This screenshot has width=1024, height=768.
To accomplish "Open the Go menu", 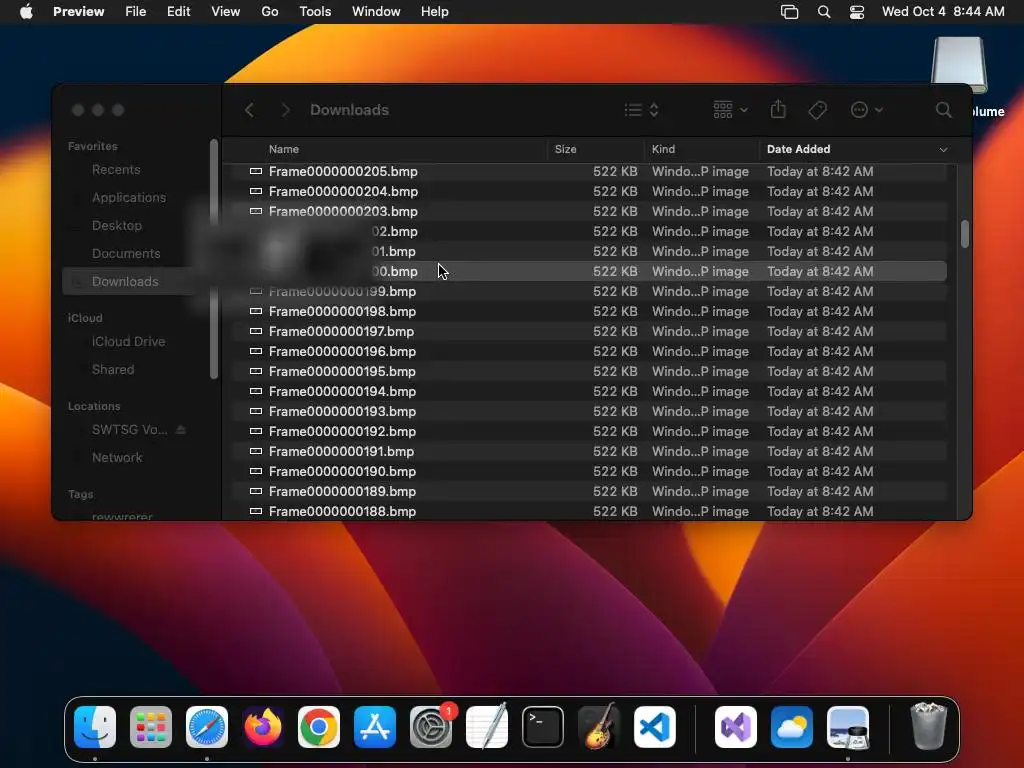I will click(270, 12).
